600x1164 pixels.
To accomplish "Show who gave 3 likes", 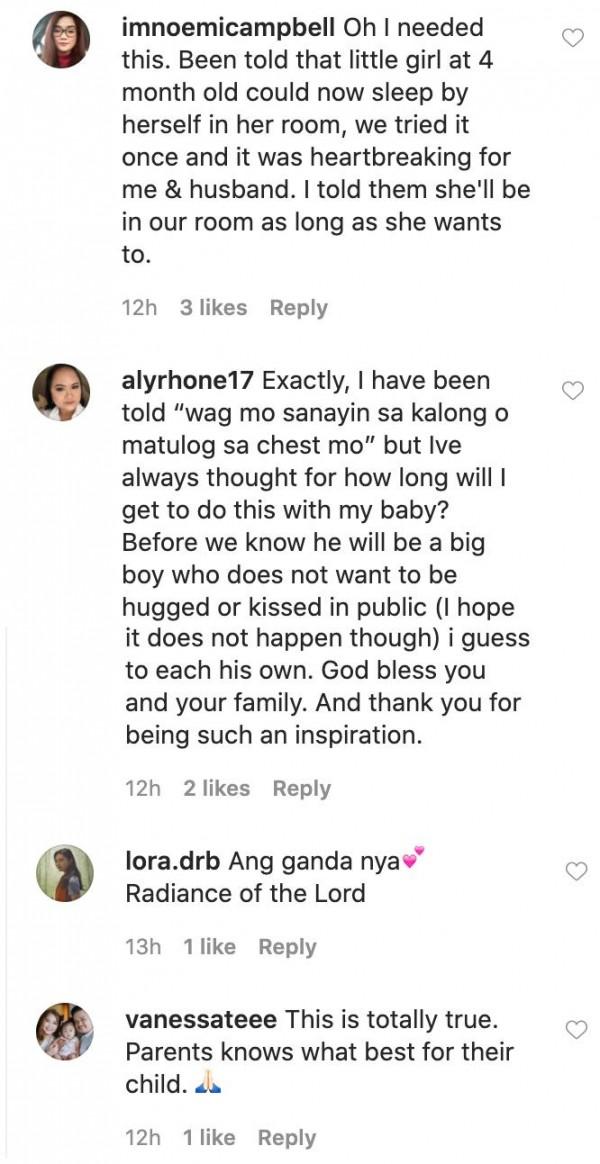I will click(213, 308).
